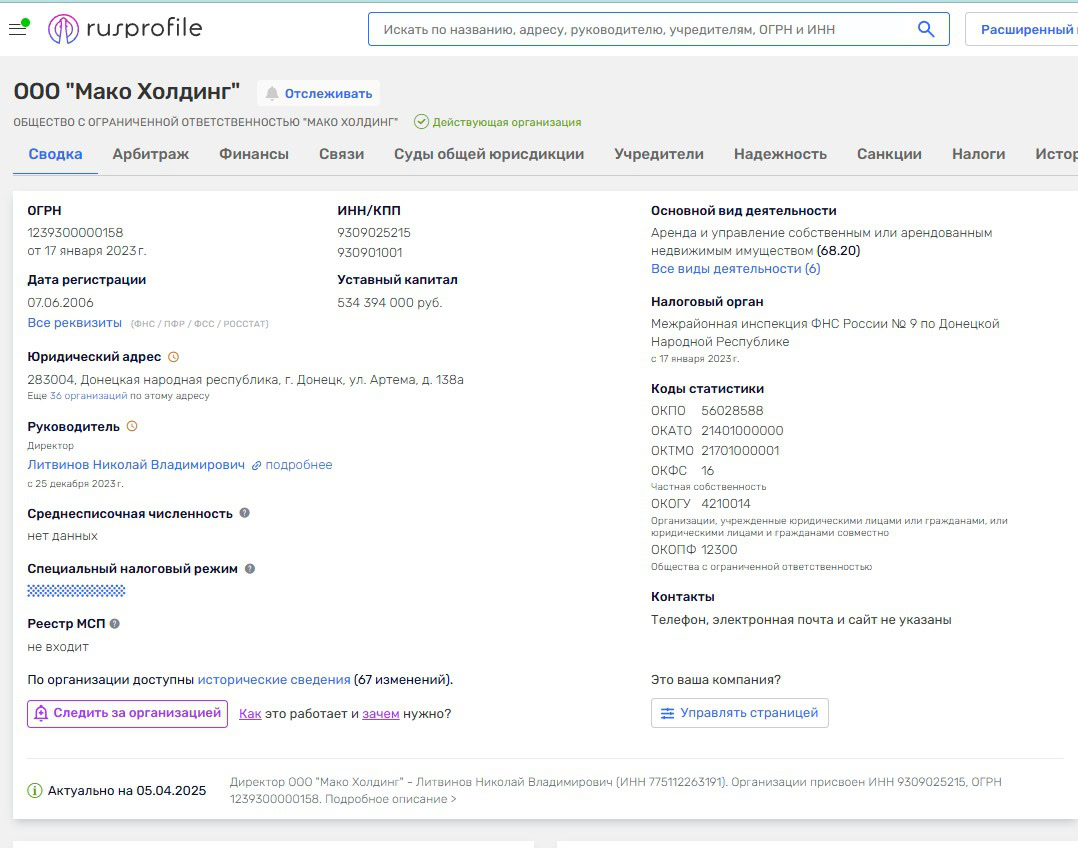The image size is (1078, 848).
Task: Open the Финансы tab
Action: point(254,154)
